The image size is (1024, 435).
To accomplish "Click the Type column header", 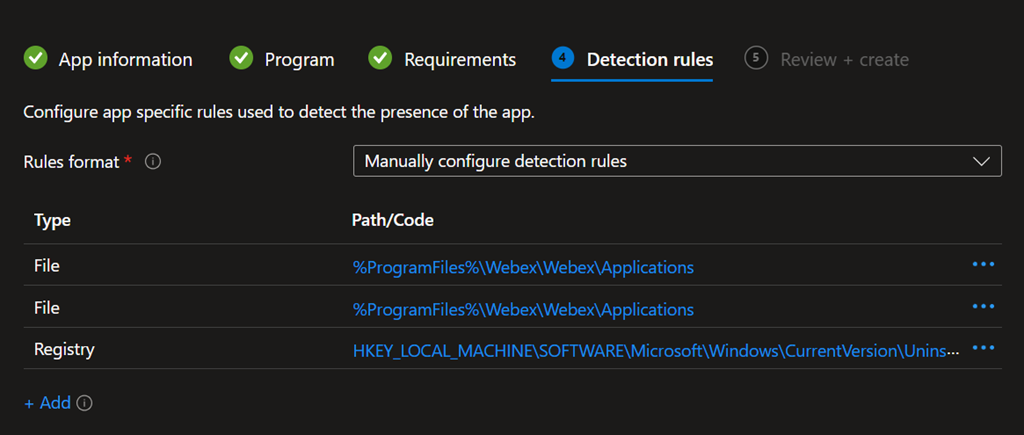I will (x=52, y=220).
